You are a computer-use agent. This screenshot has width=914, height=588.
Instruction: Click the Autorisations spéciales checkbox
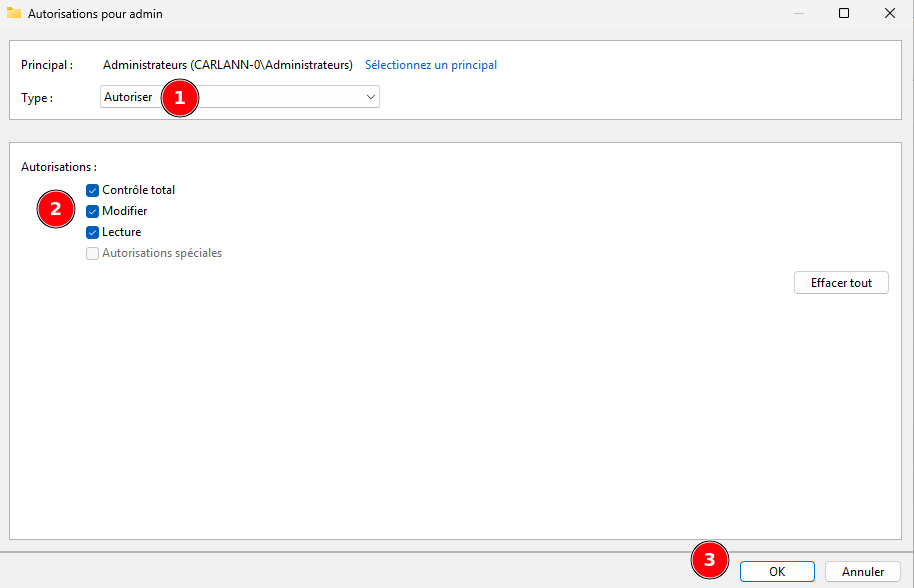click(92, 253)
